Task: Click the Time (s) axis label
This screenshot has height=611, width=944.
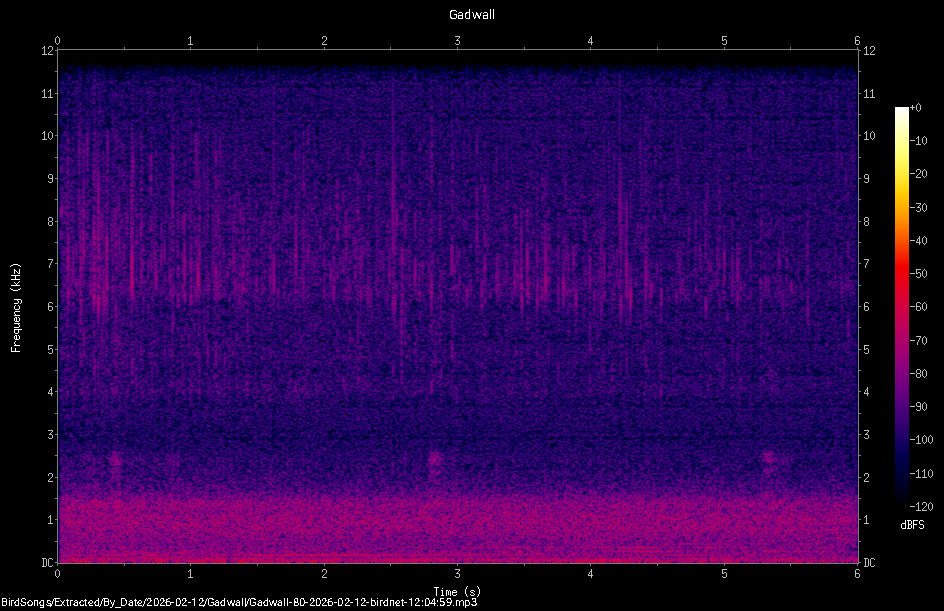Action: coord(457,589)
